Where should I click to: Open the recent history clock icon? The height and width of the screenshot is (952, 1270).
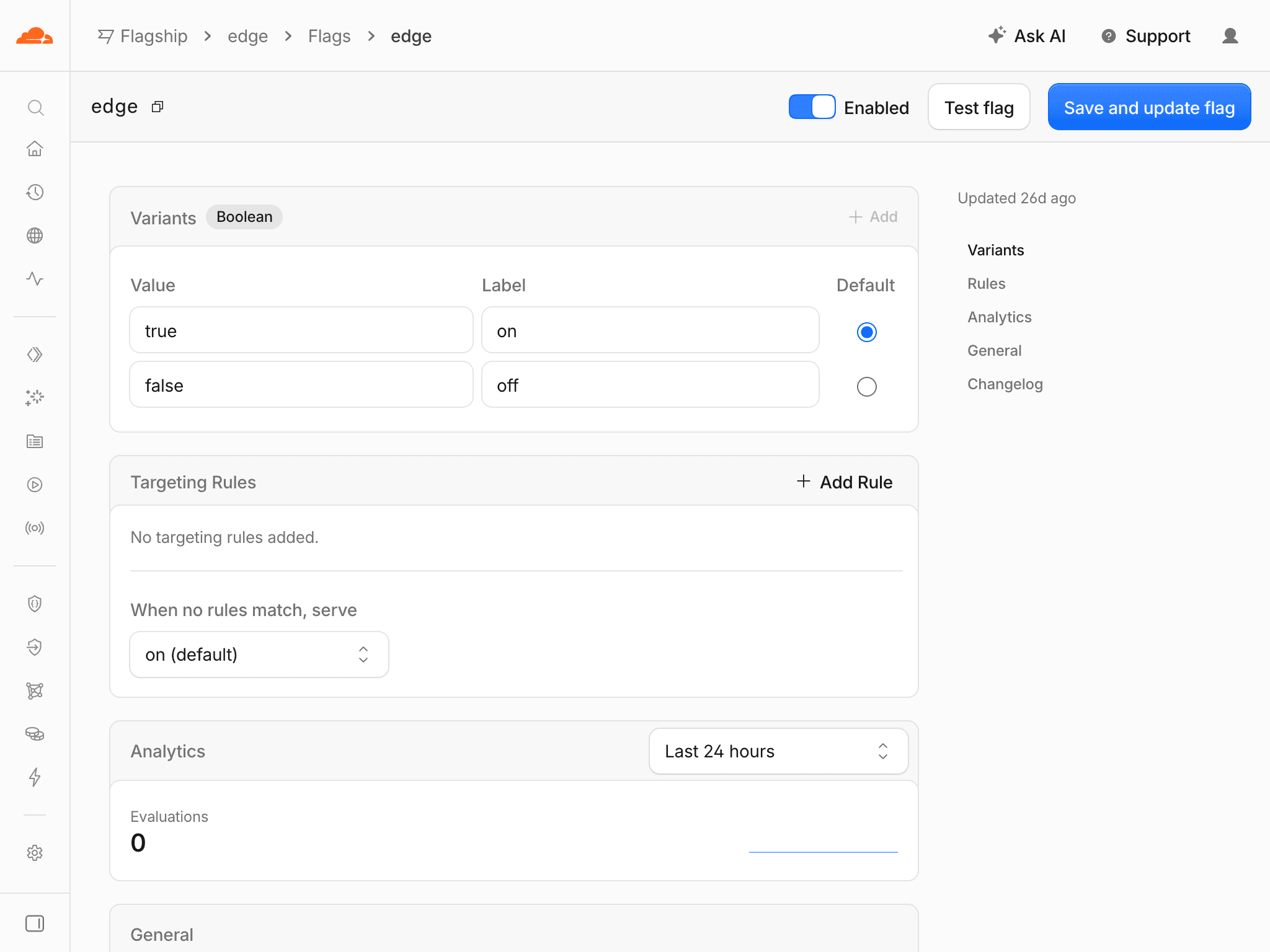click(35, 192)
